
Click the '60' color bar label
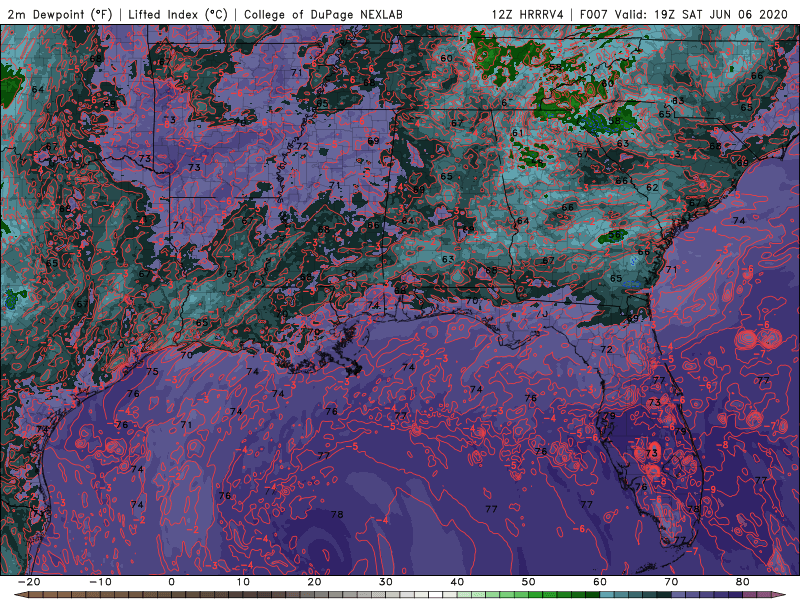click(x=600, y=582)
